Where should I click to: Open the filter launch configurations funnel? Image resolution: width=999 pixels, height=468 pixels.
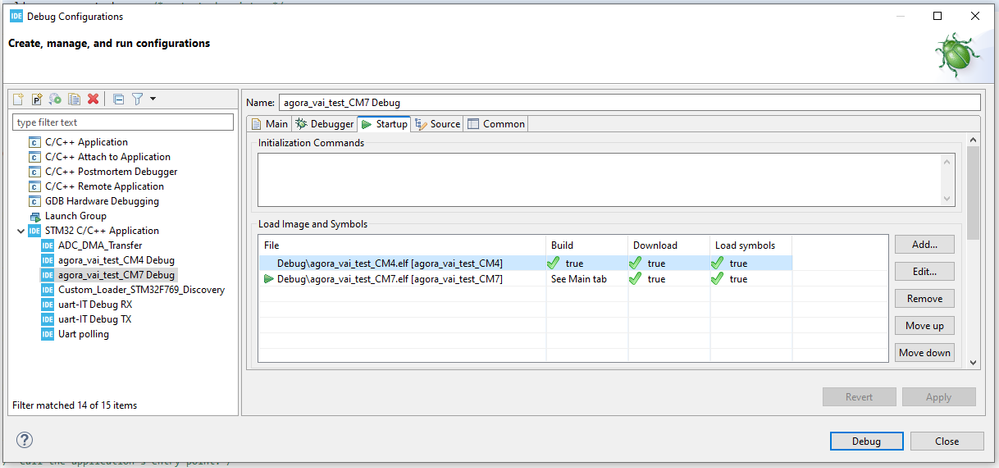point(137,99)
